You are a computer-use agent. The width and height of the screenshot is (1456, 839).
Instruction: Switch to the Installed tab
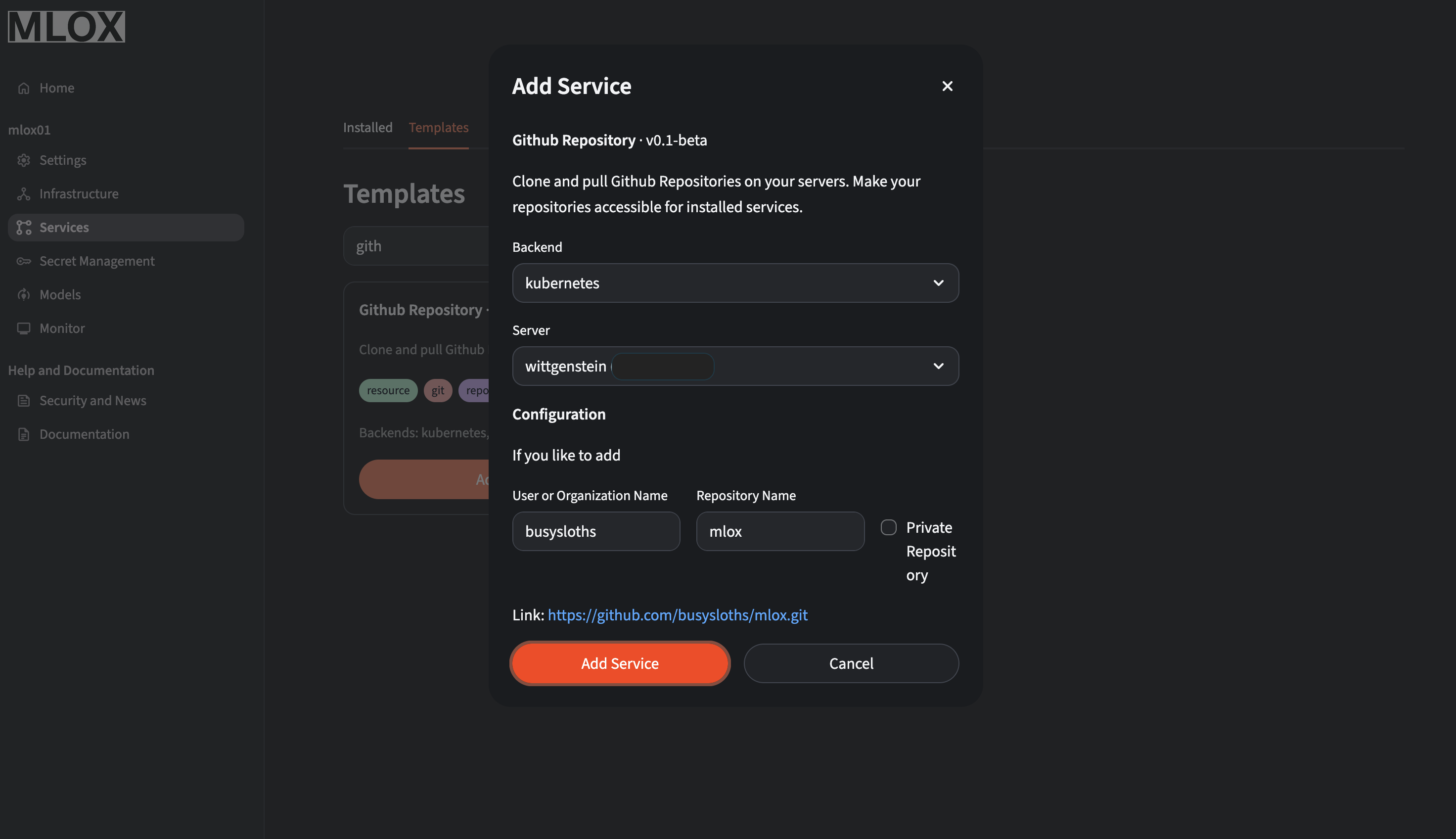(367, 127)
